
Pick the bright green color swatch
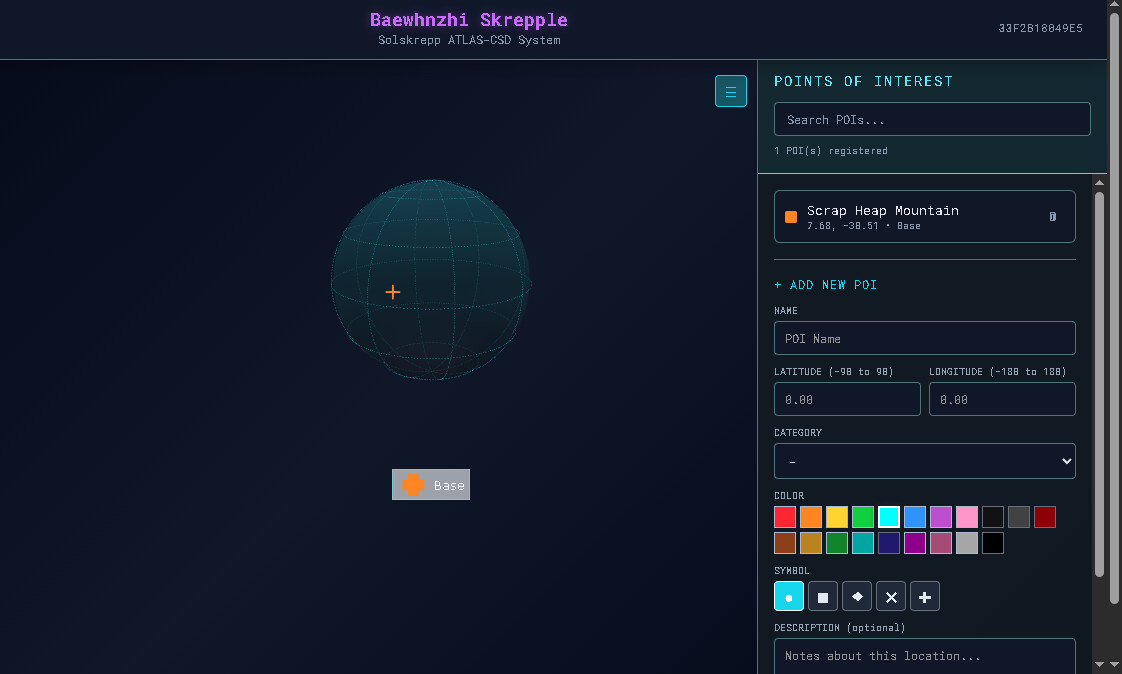click(863, 517)
